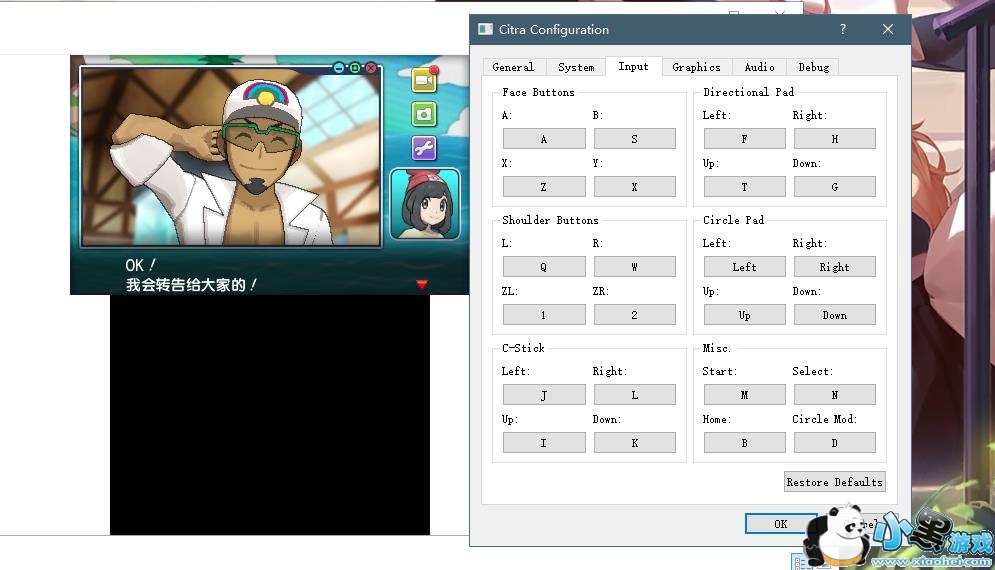The height and width of the screenshot is (570, 995).
Task: Rebind C-Stick Down mapped to K
Action: coord(635,442)
